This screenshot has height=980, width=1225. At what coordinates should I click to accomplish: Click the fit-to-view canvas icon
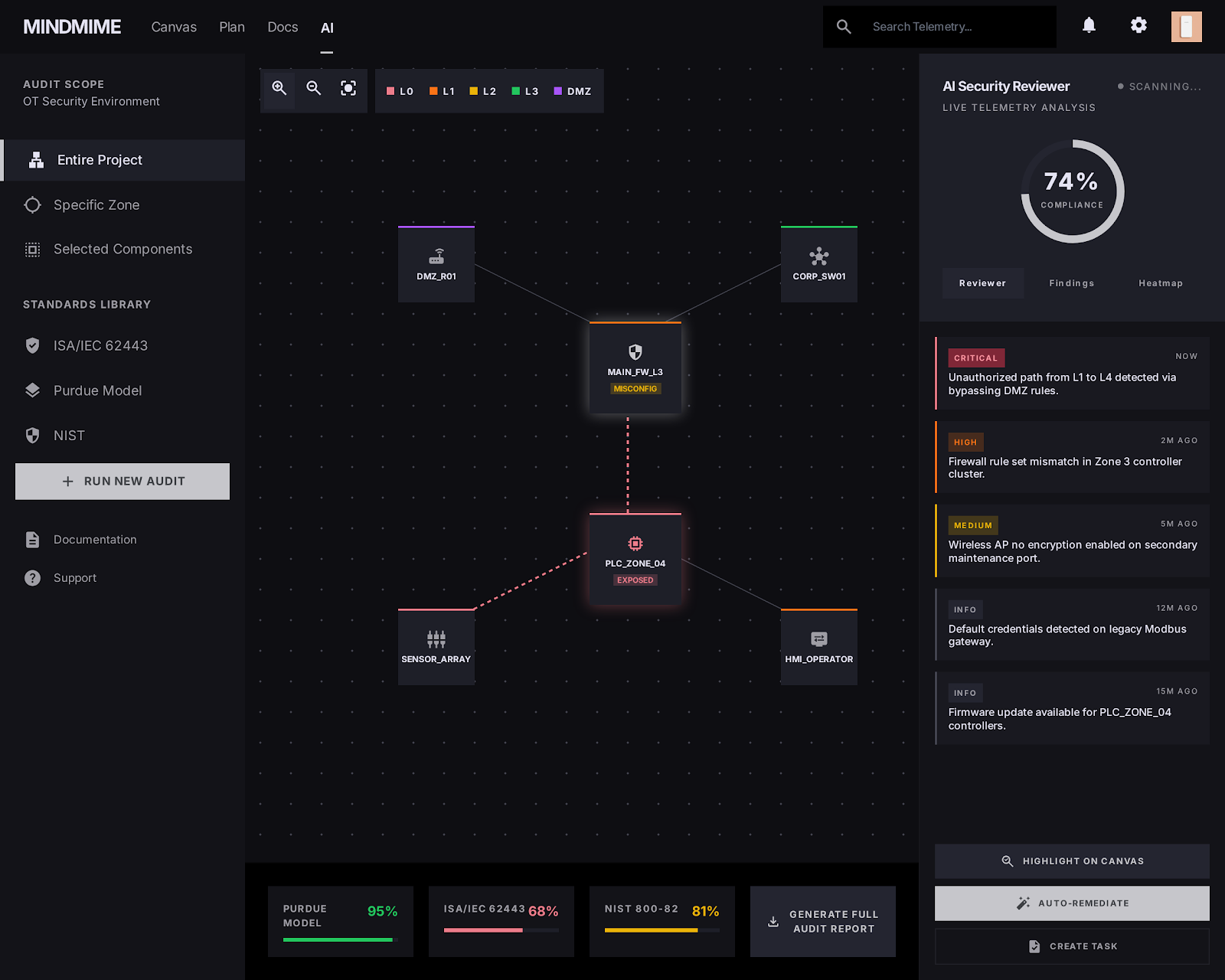(x=348, y=89)
